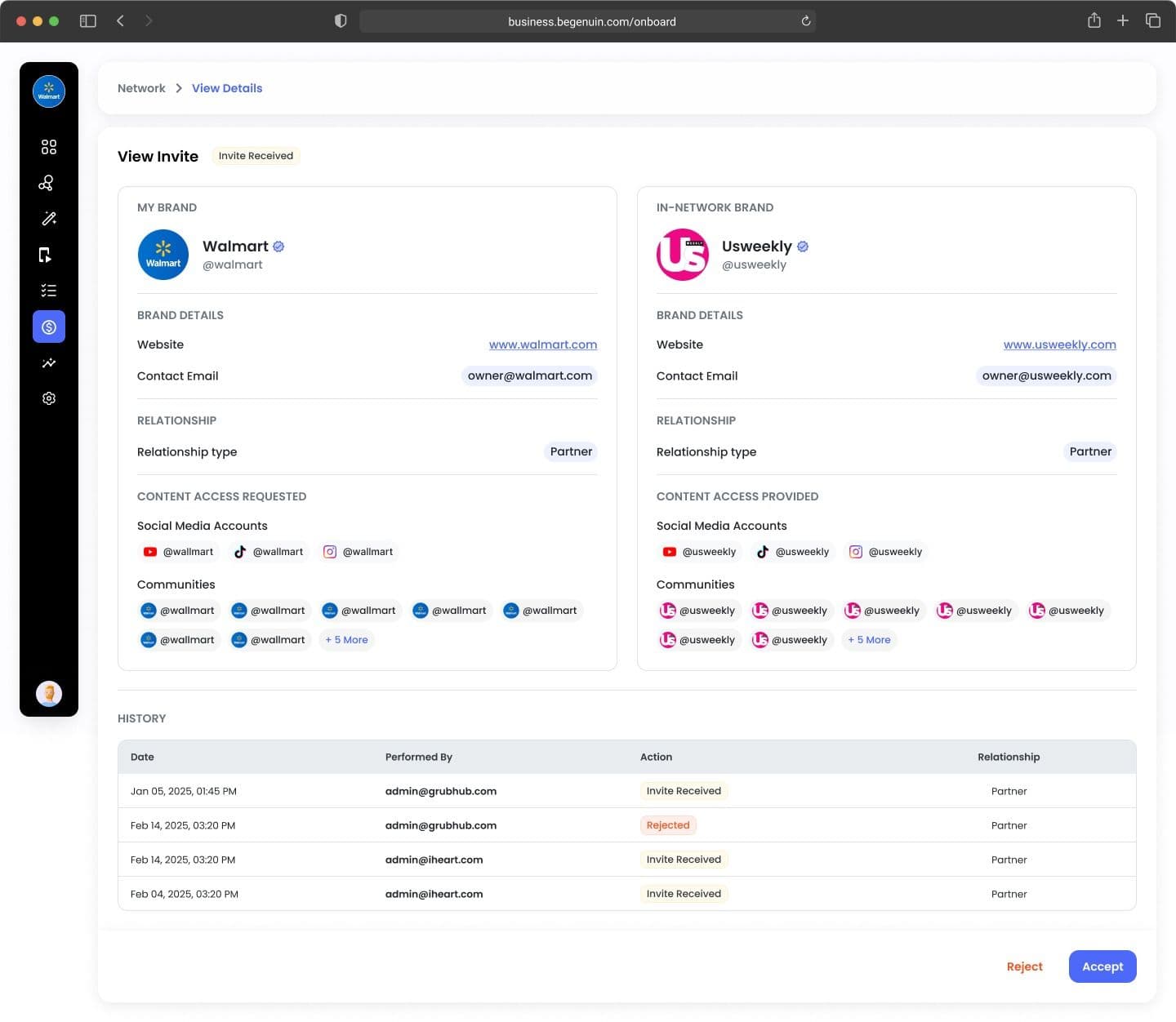Click the owner@usweekly.com contact email chip
1176x1022 pixels.
pyautogui.click(x=1047, y=376)
